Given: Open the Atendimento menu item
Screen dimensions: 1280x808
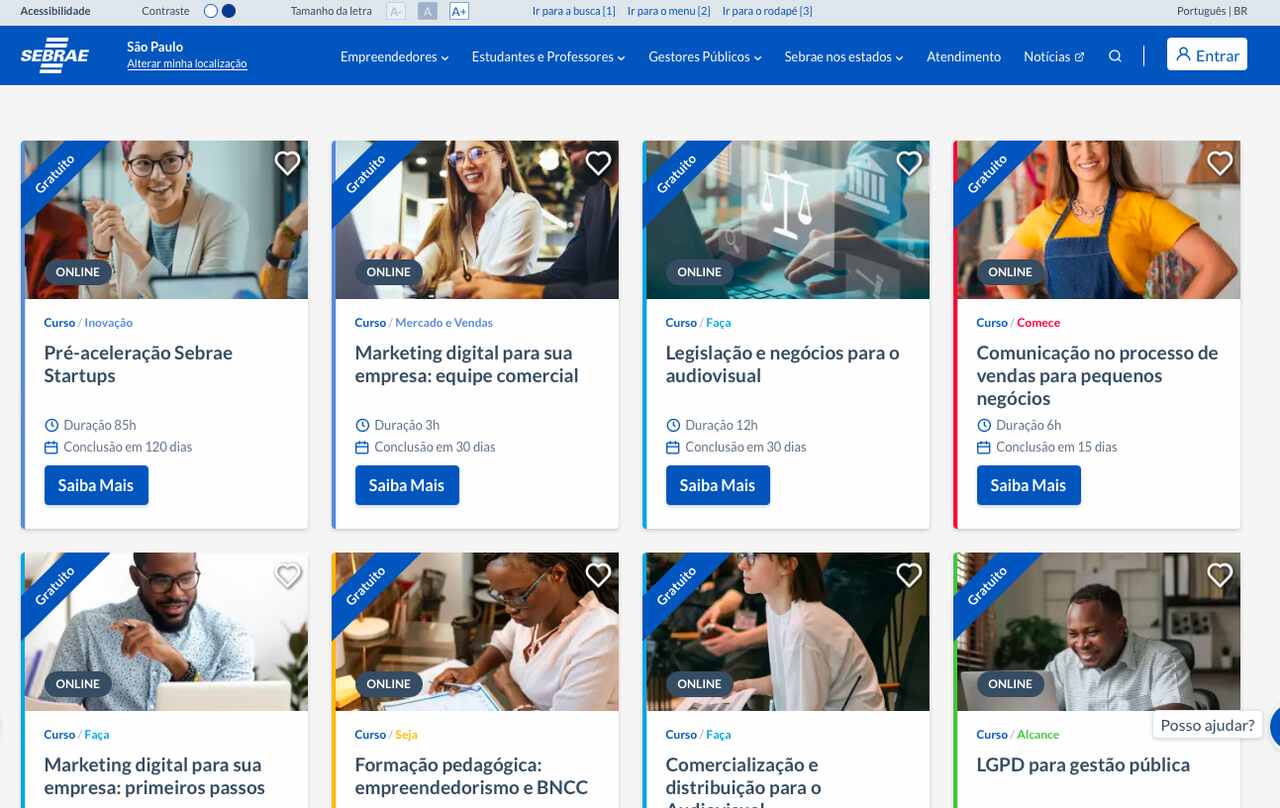Looking at the screenshot, I should click(963, 57).
